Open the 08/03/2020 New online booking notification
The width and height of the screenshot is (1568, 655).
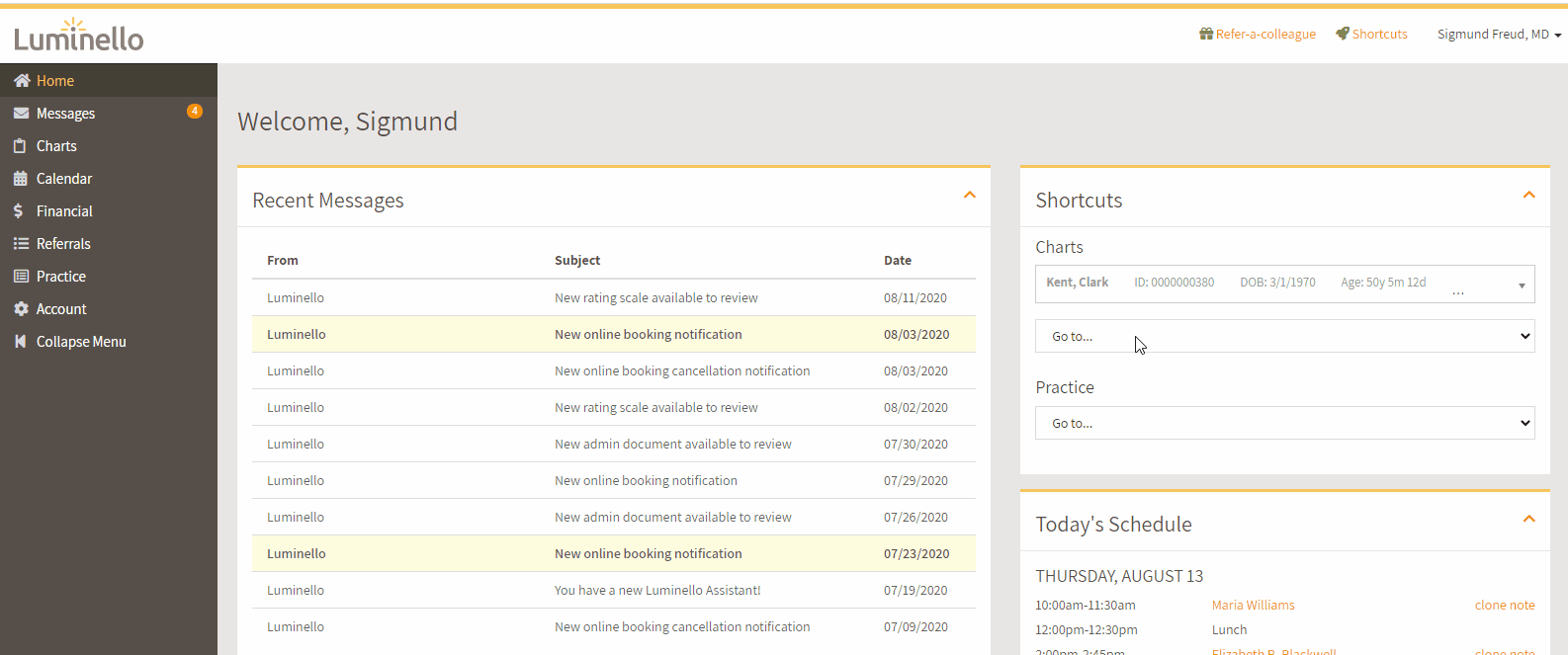click(x=614, y=334)
